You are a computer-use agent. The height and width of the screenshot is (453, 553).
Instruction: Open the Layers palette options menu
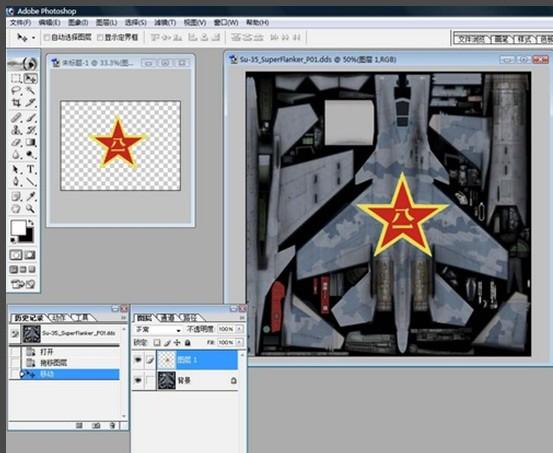tap(242, 318)
